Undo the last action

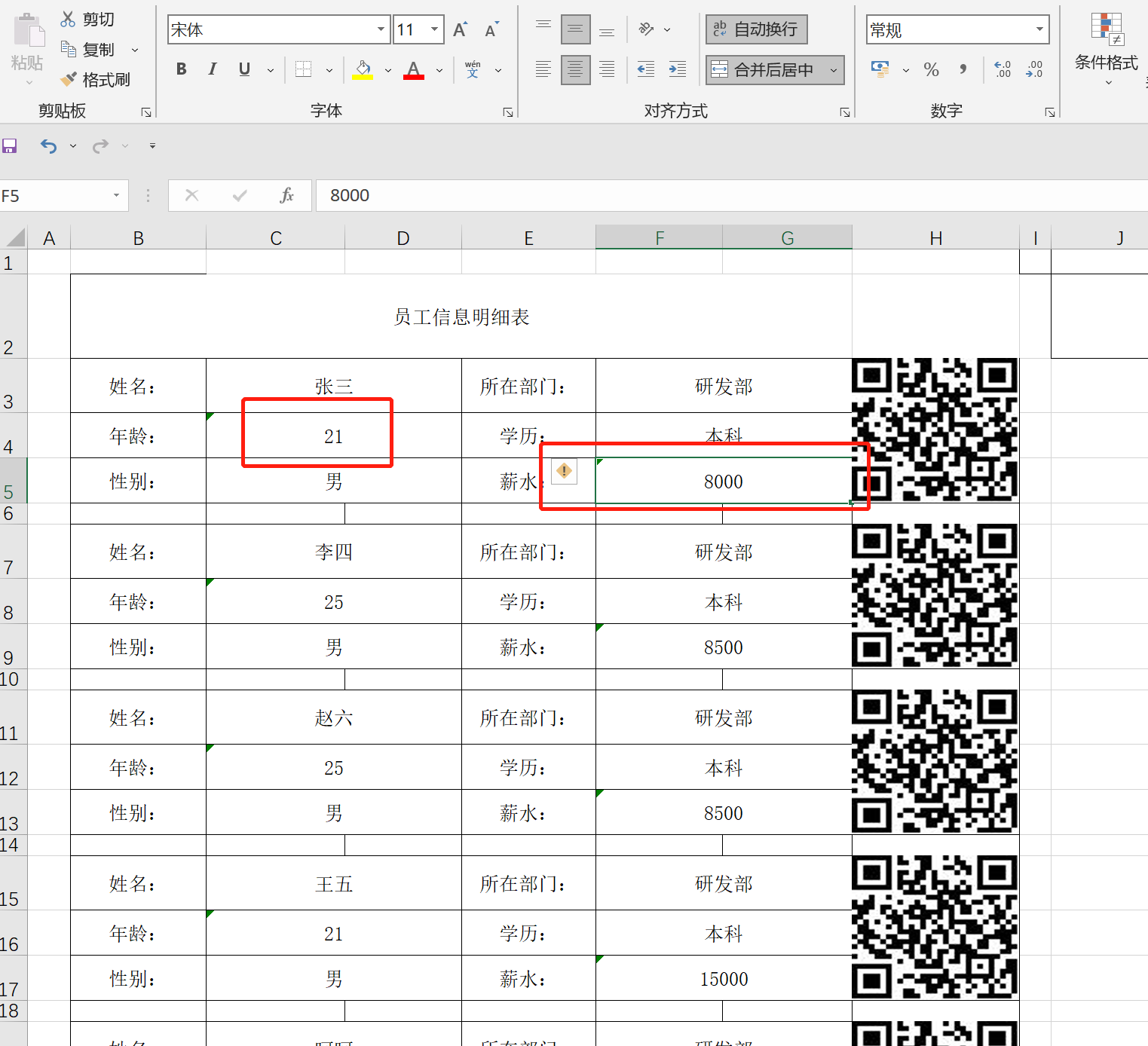coord(47,145)
